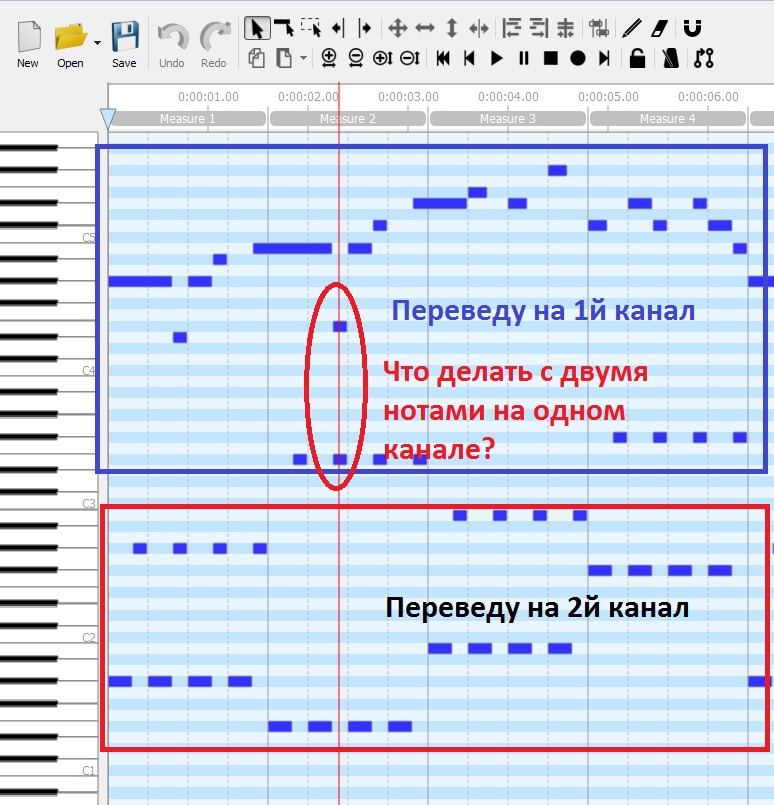Toggle the padlock lock icon

pos(637,59)
